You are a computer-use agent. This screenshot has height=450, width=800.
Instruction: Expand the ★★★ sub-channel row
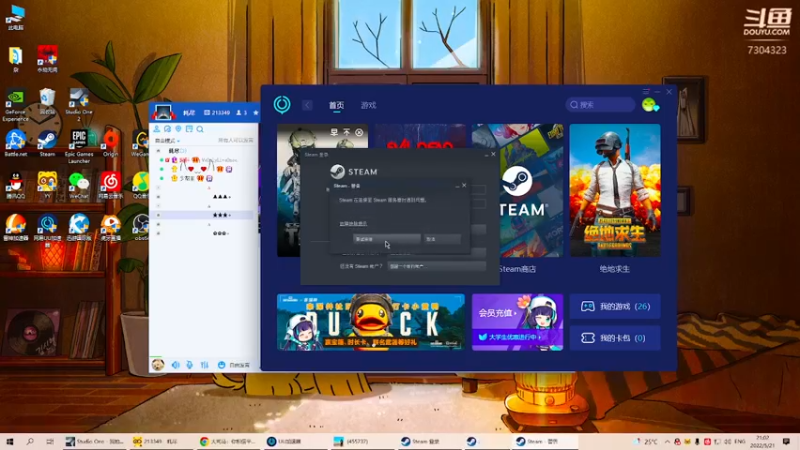tap(158, 215)
